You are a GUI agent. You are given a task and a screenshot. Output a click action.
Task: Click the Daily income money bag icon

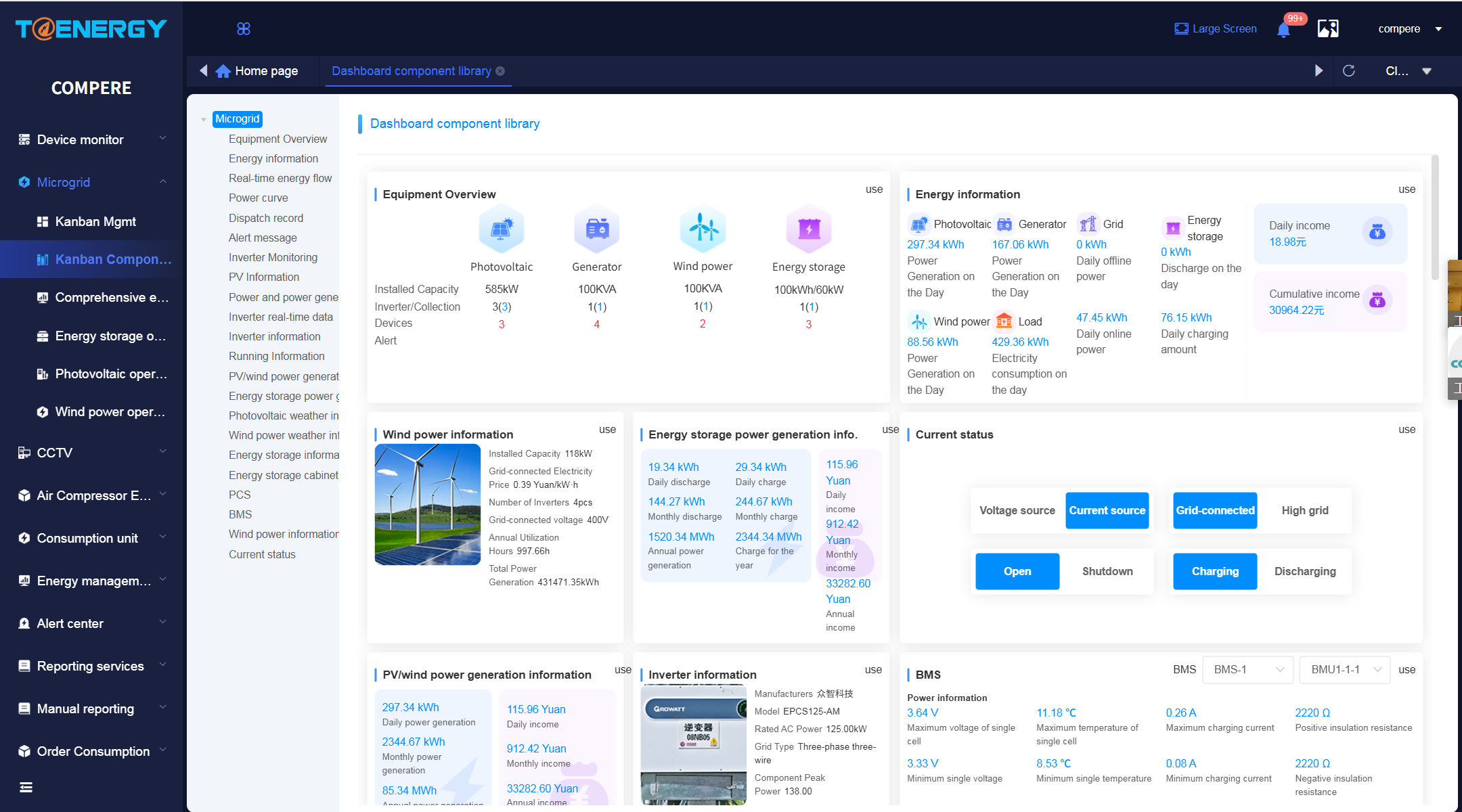click(x=1377, y=232)
